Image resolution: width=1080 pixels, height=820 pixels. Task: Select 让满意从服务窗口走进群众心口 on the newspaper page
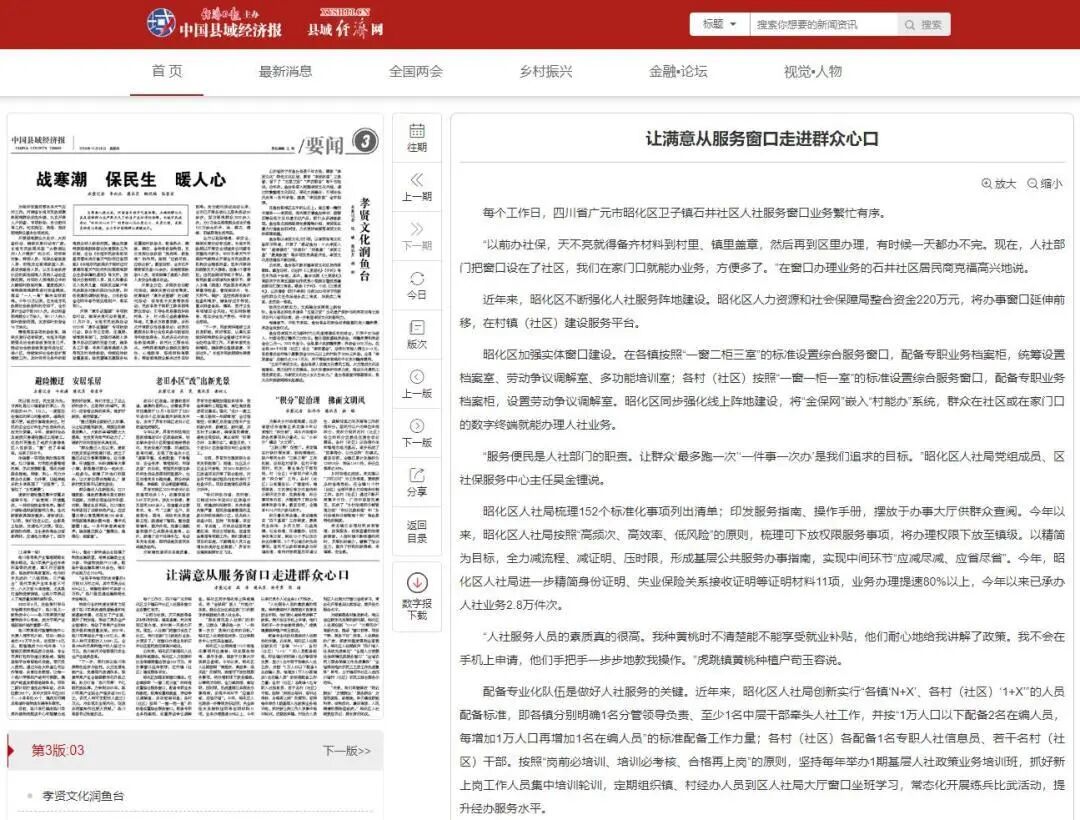tap(257, 575)
